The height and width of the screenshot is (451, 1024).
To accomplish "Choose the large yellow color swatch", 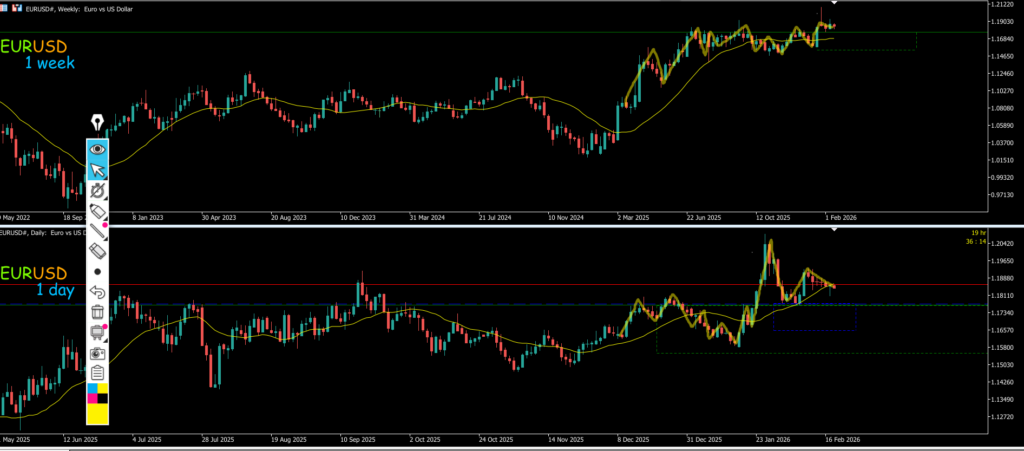I will pos(98,414).
